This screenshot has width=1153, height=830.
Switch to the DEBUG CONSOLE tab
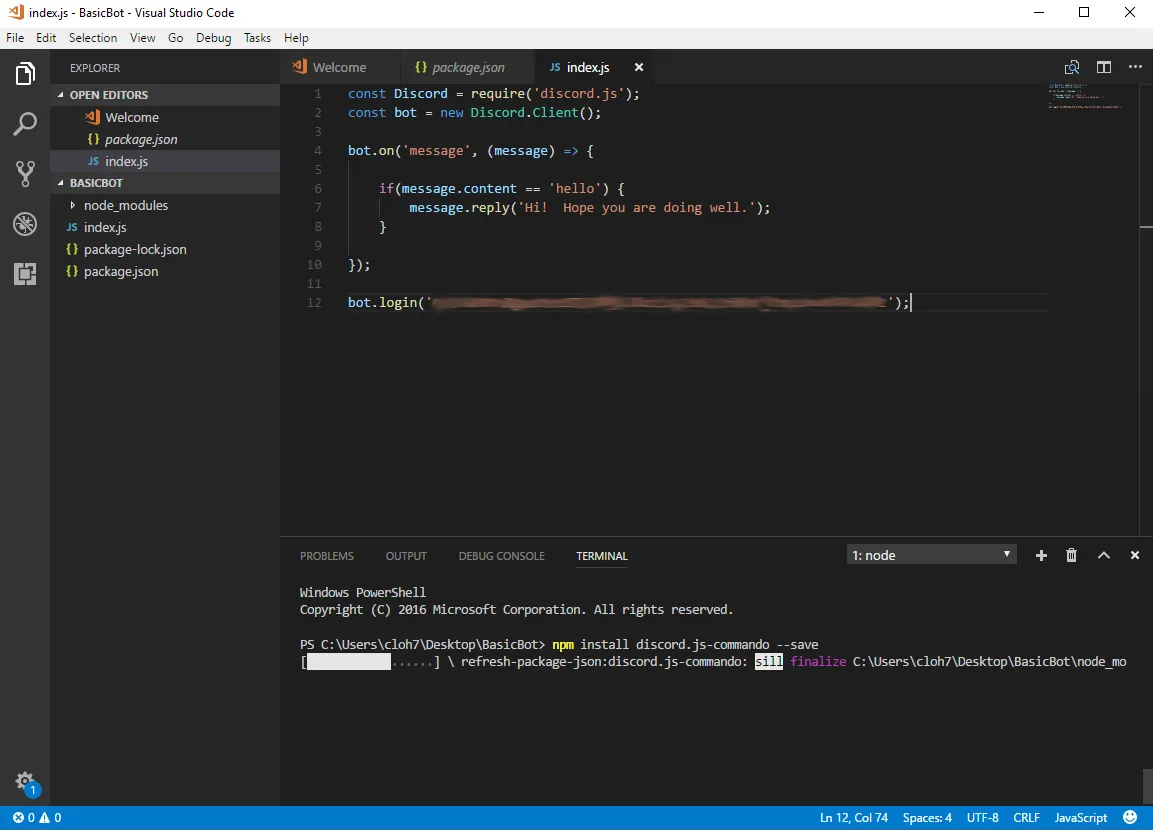(501, 556)
